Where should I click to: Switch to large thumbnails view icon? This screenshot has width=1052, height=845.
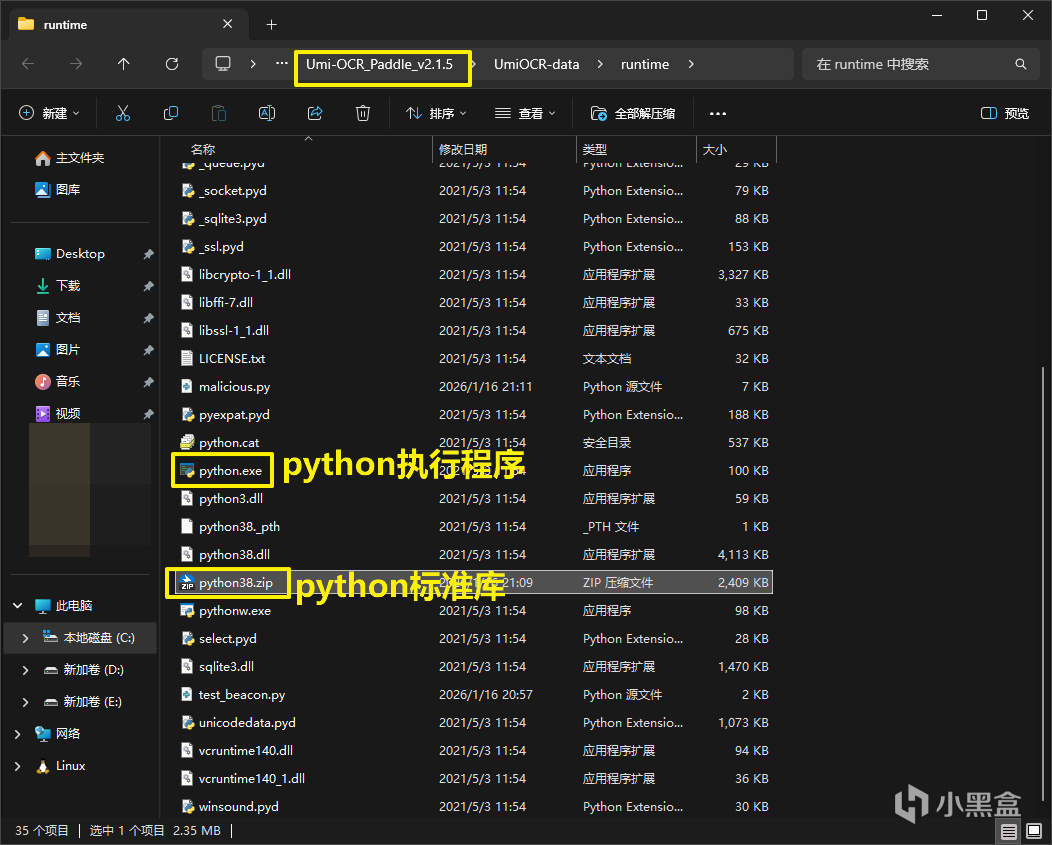click(x=1034, y=832)
